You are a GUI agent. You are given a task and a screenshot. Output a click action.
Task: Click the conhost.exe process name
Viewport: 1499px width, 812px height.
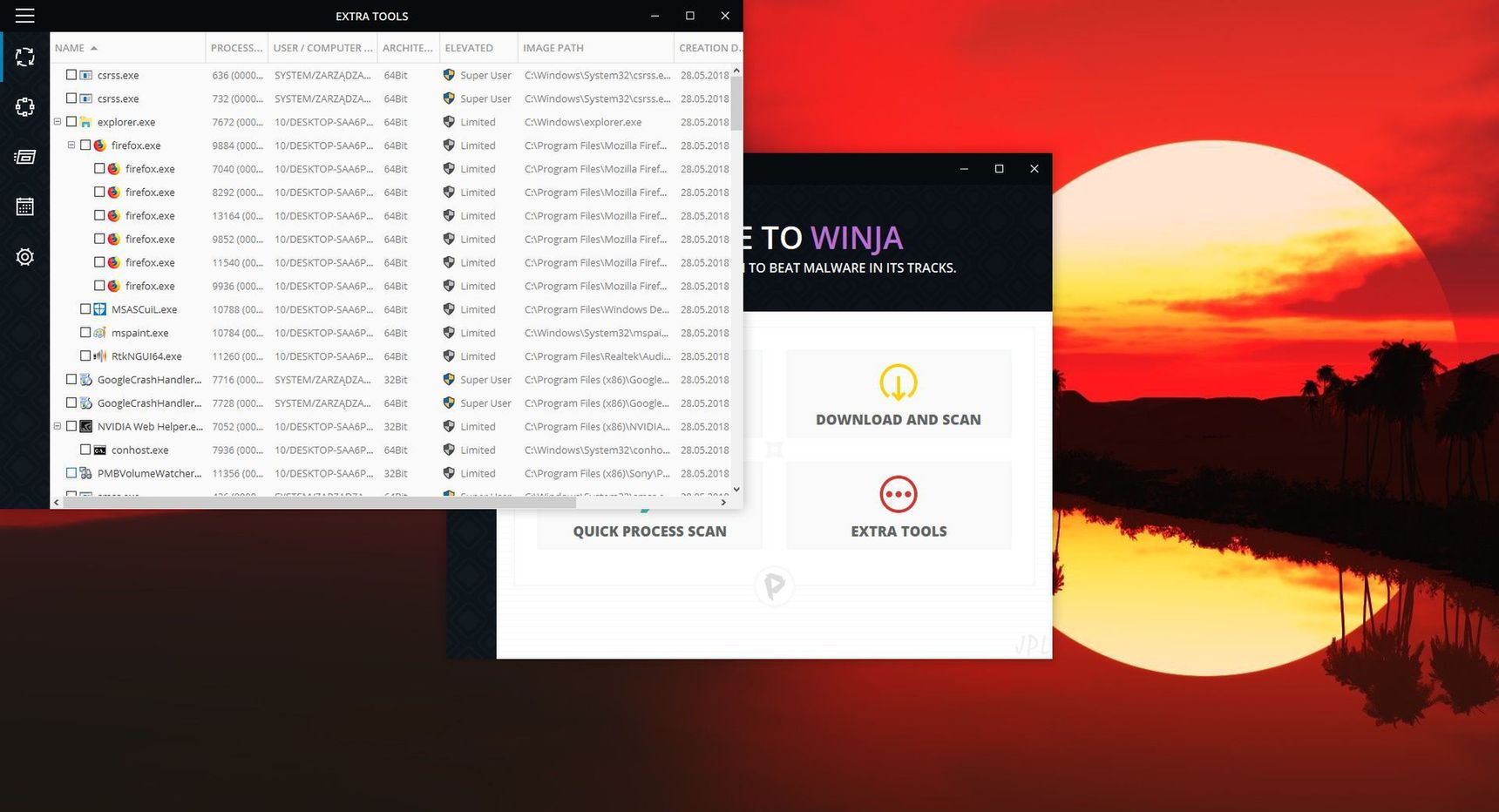point(139,450)
